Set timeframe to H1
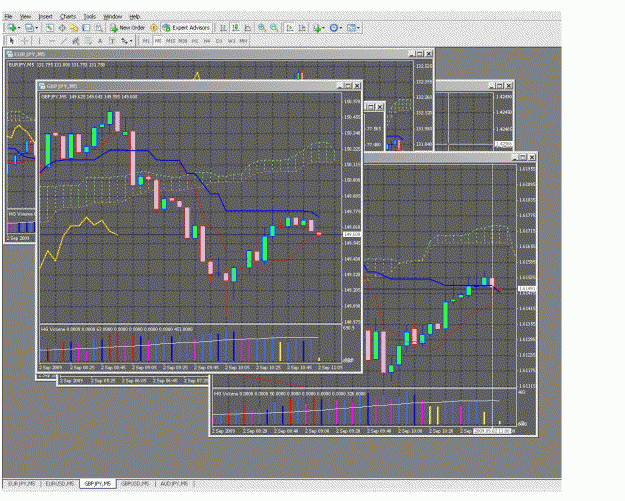The height and width of the screenshot is (501, 625). [195, 41]
